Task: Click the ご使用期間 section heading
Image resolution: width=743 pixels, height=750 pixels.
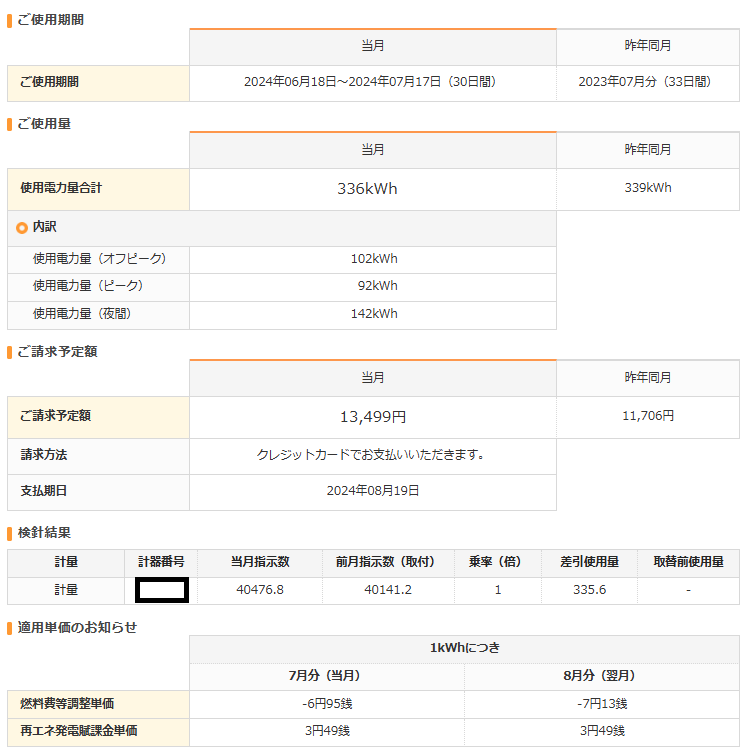Action: pyautogui.click(x=50, y=20)
